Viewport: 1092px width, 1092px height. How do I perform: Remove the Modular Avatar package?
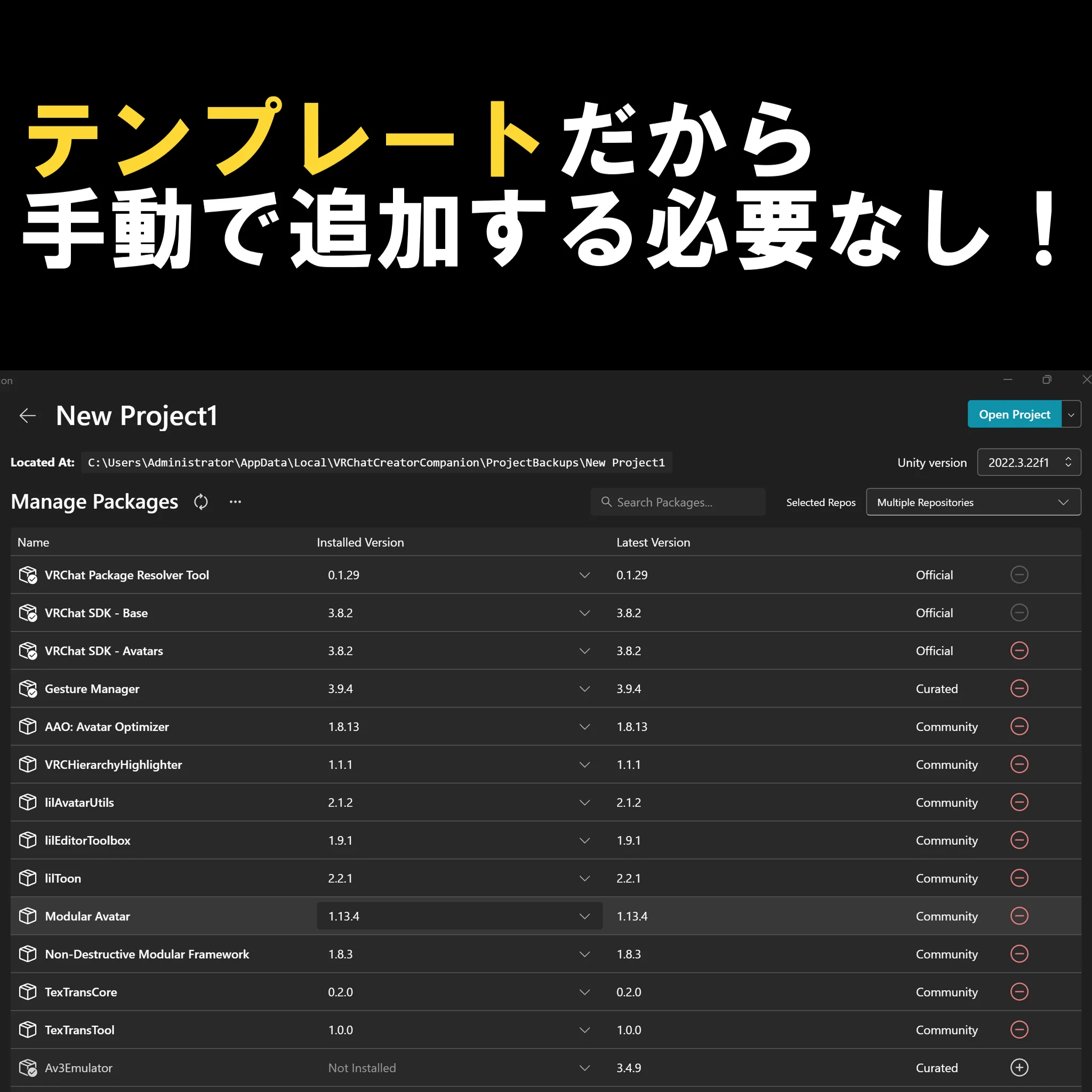[x=1019, y=916]
